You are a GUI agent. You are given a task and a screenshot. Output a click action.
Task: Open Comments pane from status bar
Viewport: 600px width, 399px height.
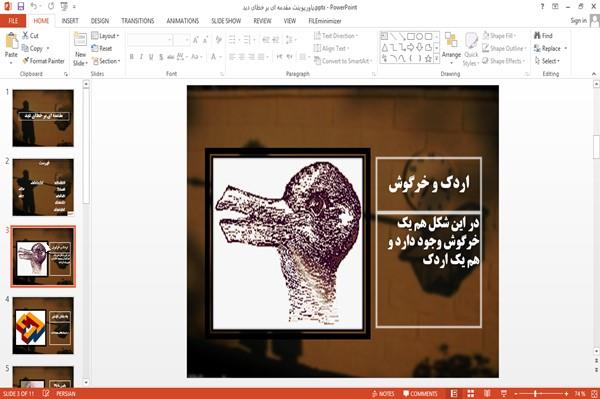tap(420, 393)
